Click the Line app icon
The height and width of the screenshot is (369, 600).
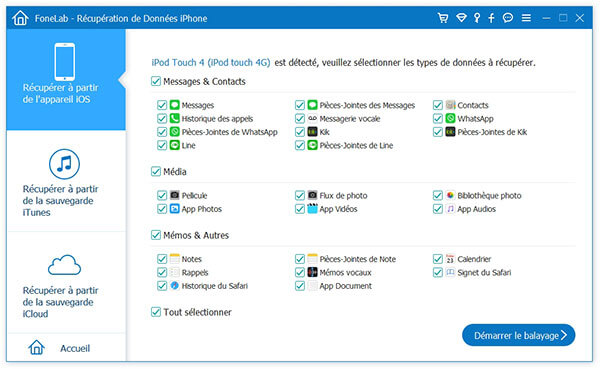pos(174,145)
